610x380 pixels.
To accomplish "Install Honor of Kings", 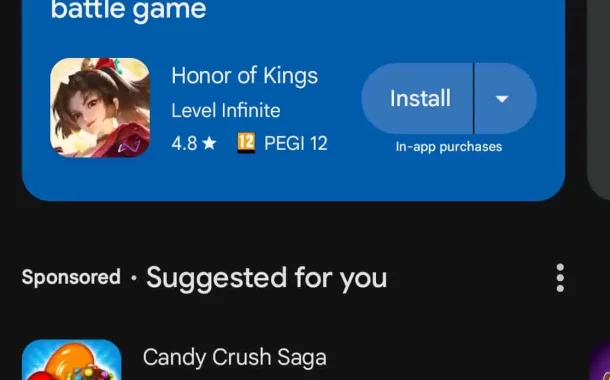I will pyautogui.click(x=417, y=98).
